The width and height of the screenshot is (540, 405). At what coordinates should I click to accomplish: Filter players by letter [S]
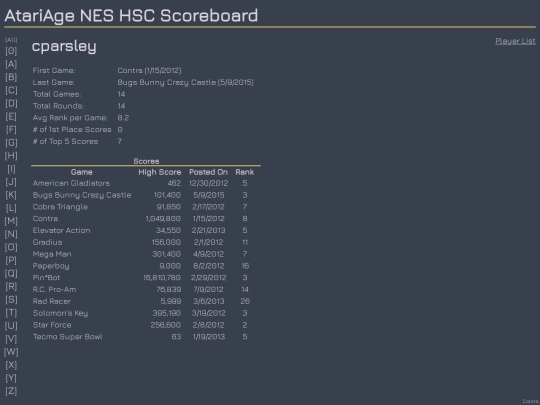click(x=11, y=300)
